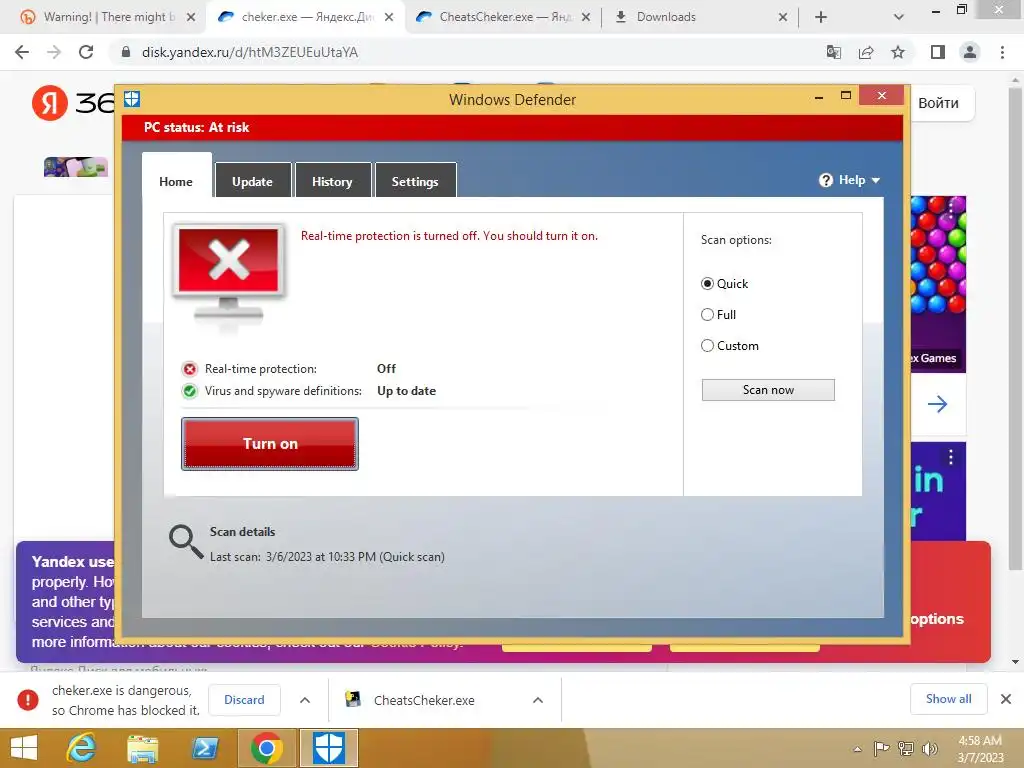Image resolution: width=1024 pixels, height=768 pixels.
Task: Show hidden system tray icons
Action: coord(857,749)
